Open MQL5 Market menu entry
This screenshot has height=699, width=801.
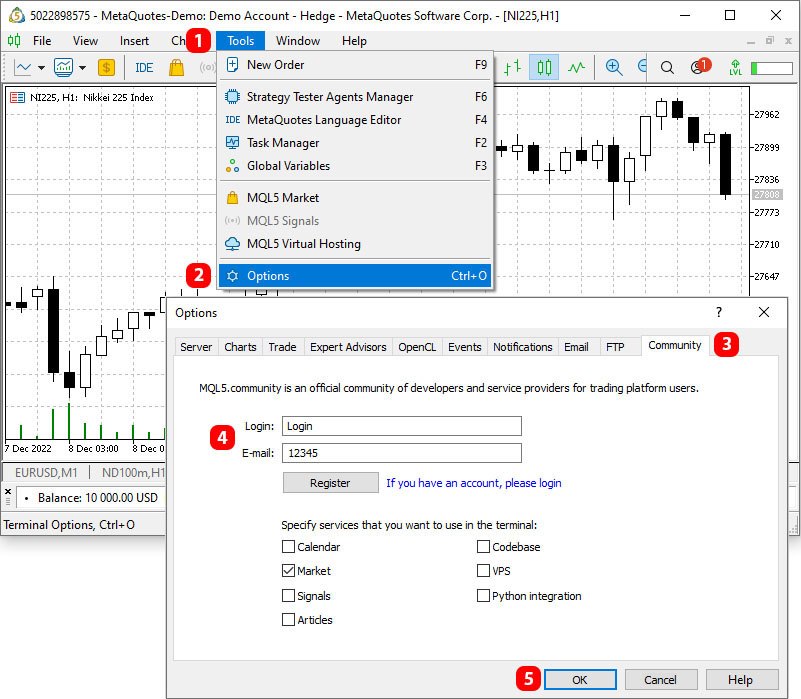point(356,198)
